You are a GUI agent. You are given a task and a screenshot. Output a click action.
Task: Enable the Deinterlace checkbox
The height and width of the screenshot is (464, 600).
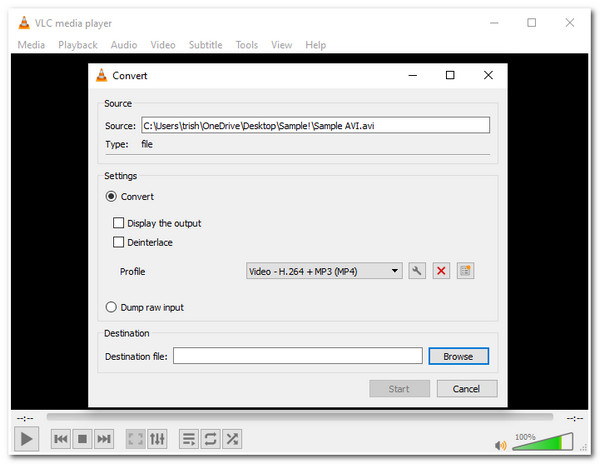point(119,242)
